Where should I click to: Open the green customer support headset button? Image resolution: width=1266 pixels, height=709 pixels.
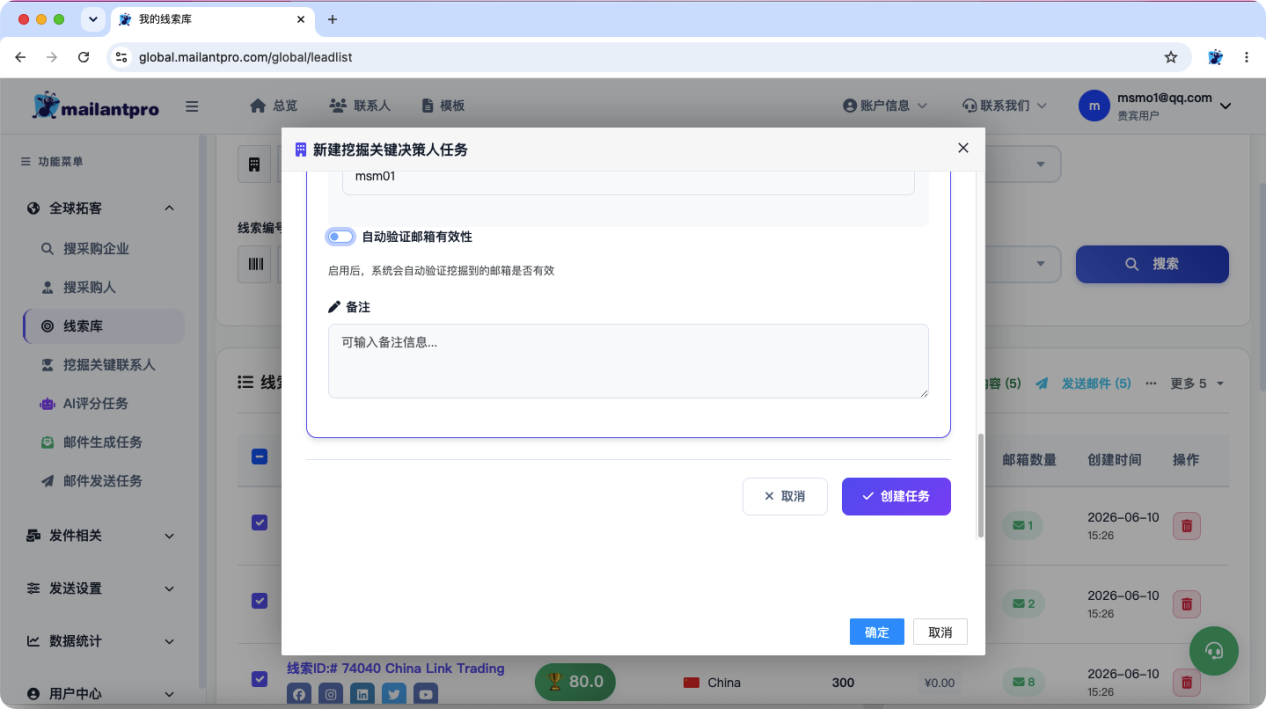[x=1214, y=651]
